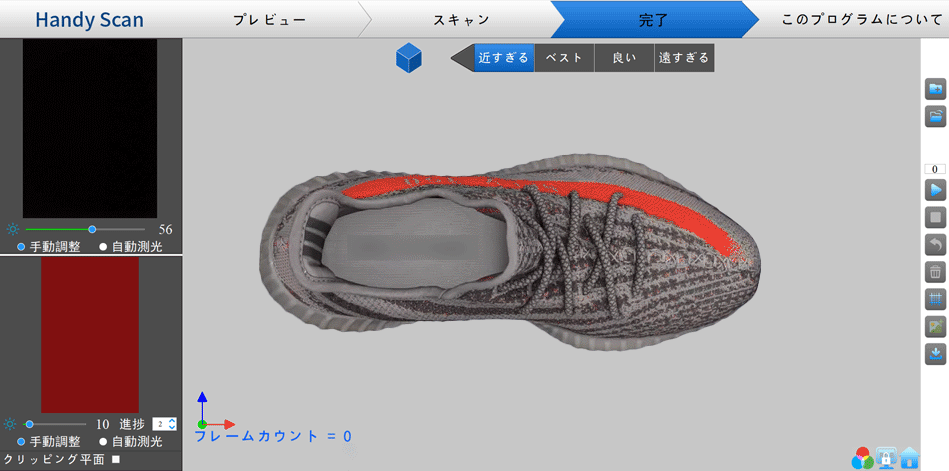The image size is (949, 471).
Task: Click the mesh grid icon
Action: 935,298
